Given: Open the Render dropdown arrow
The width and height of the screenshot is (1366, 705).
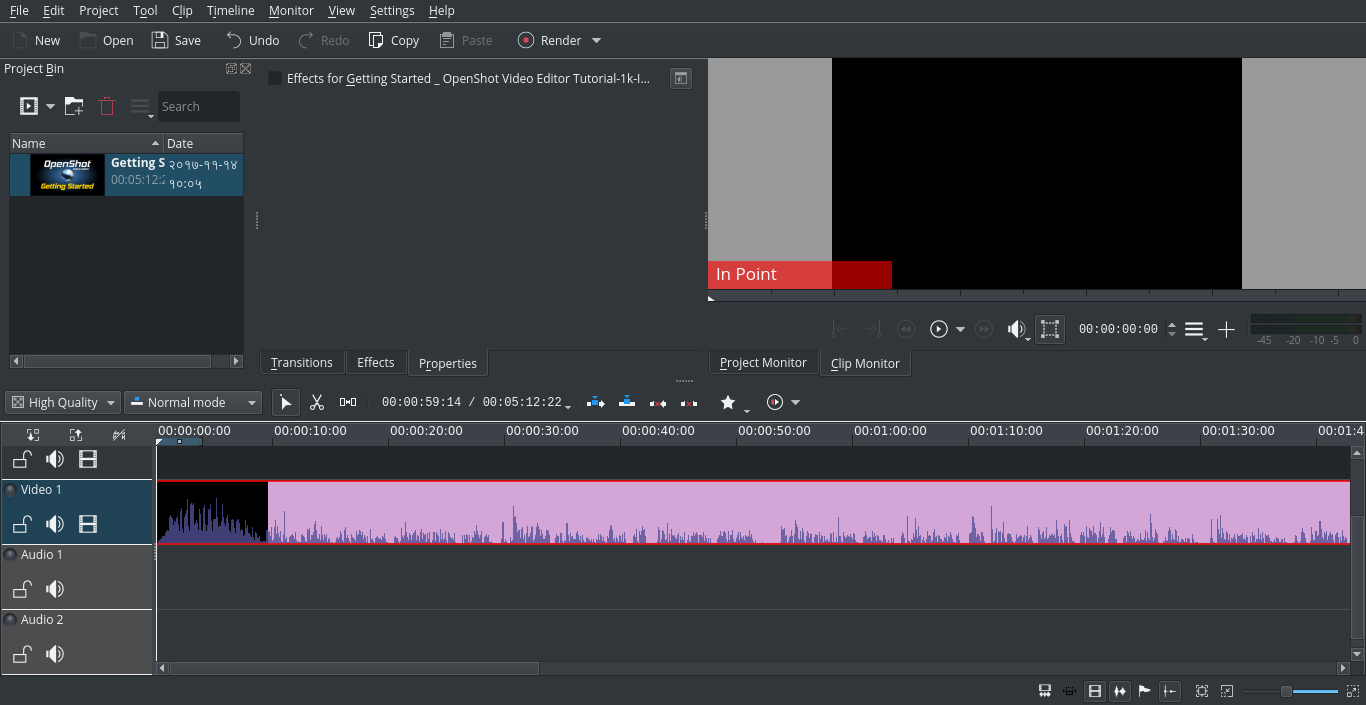Looking at the screenshot, I should pyautogui.click(x=596, y=40).
